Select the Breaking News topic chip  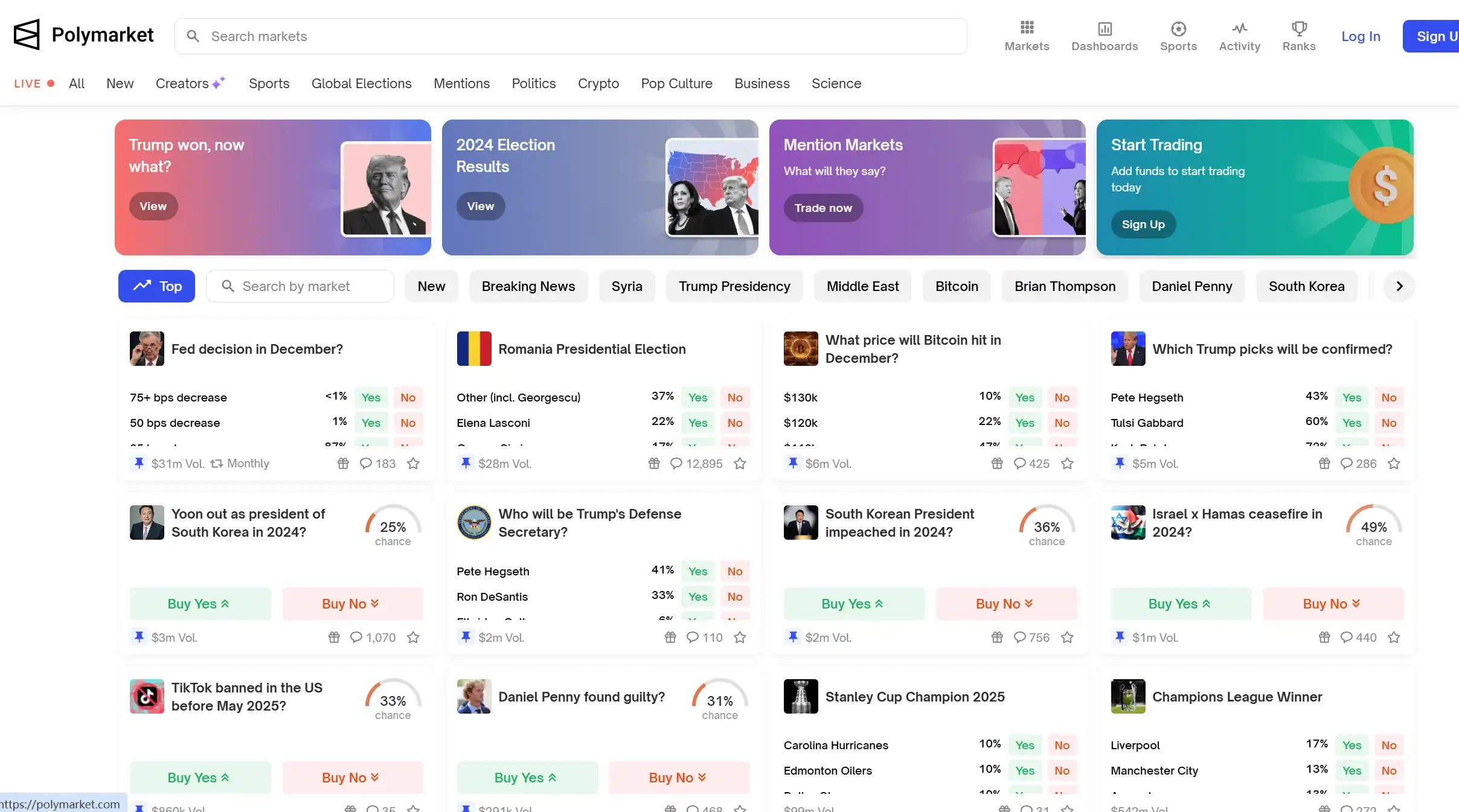(x=528, y=286)
